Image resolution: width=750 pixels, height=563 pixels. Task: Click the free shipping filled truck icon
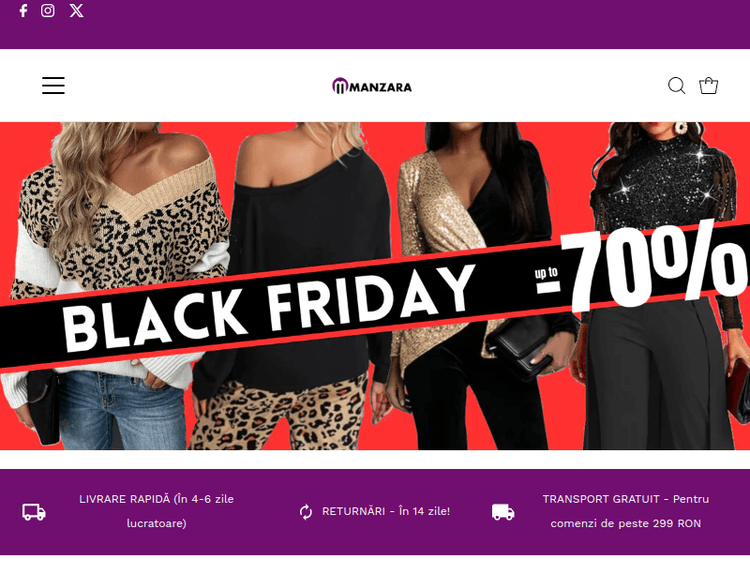[x=503, y=512]
